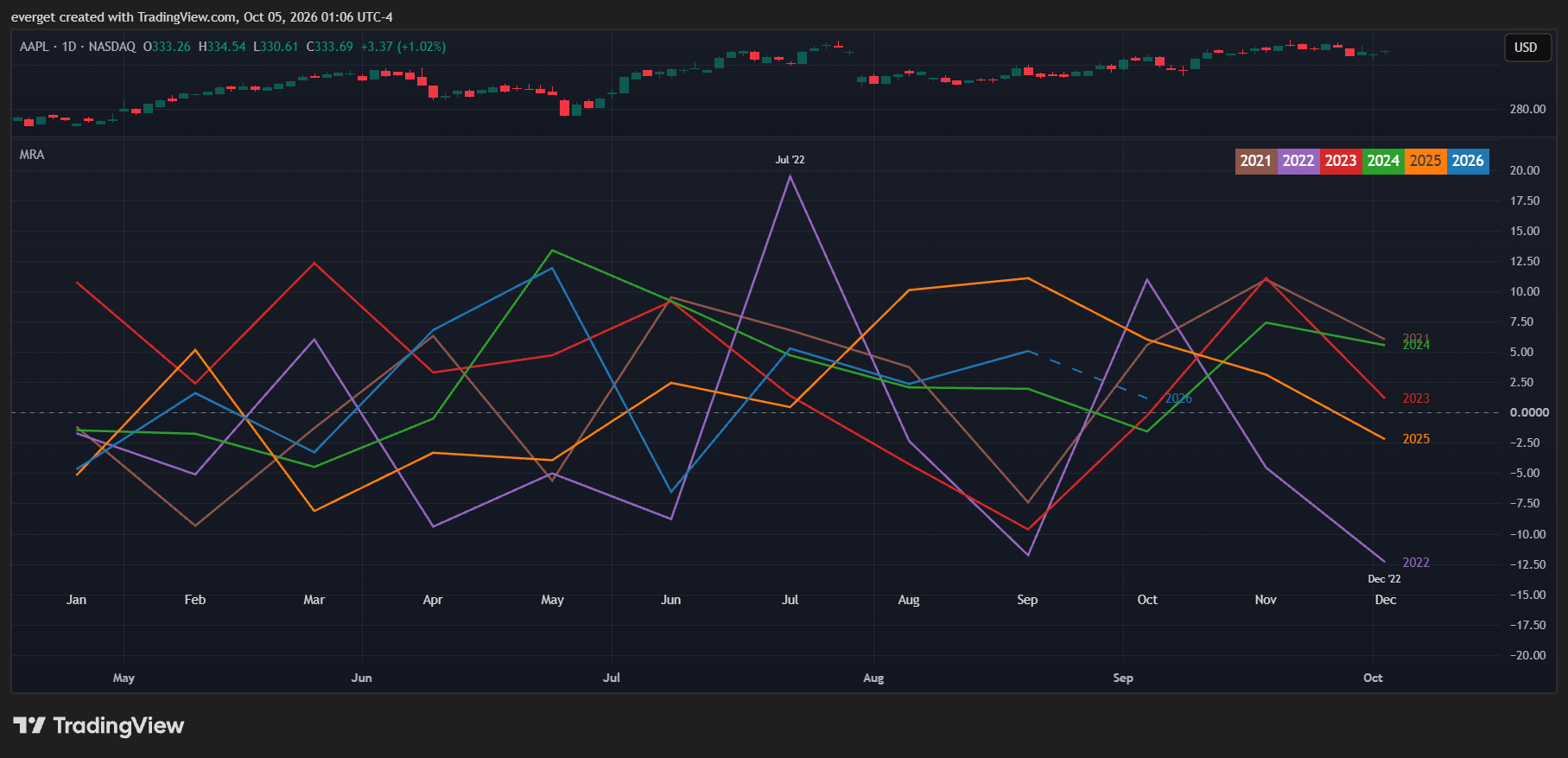Click the 2023 red line end label
The height and width of the screenshot is (758, 1568).
(1416, 398)
